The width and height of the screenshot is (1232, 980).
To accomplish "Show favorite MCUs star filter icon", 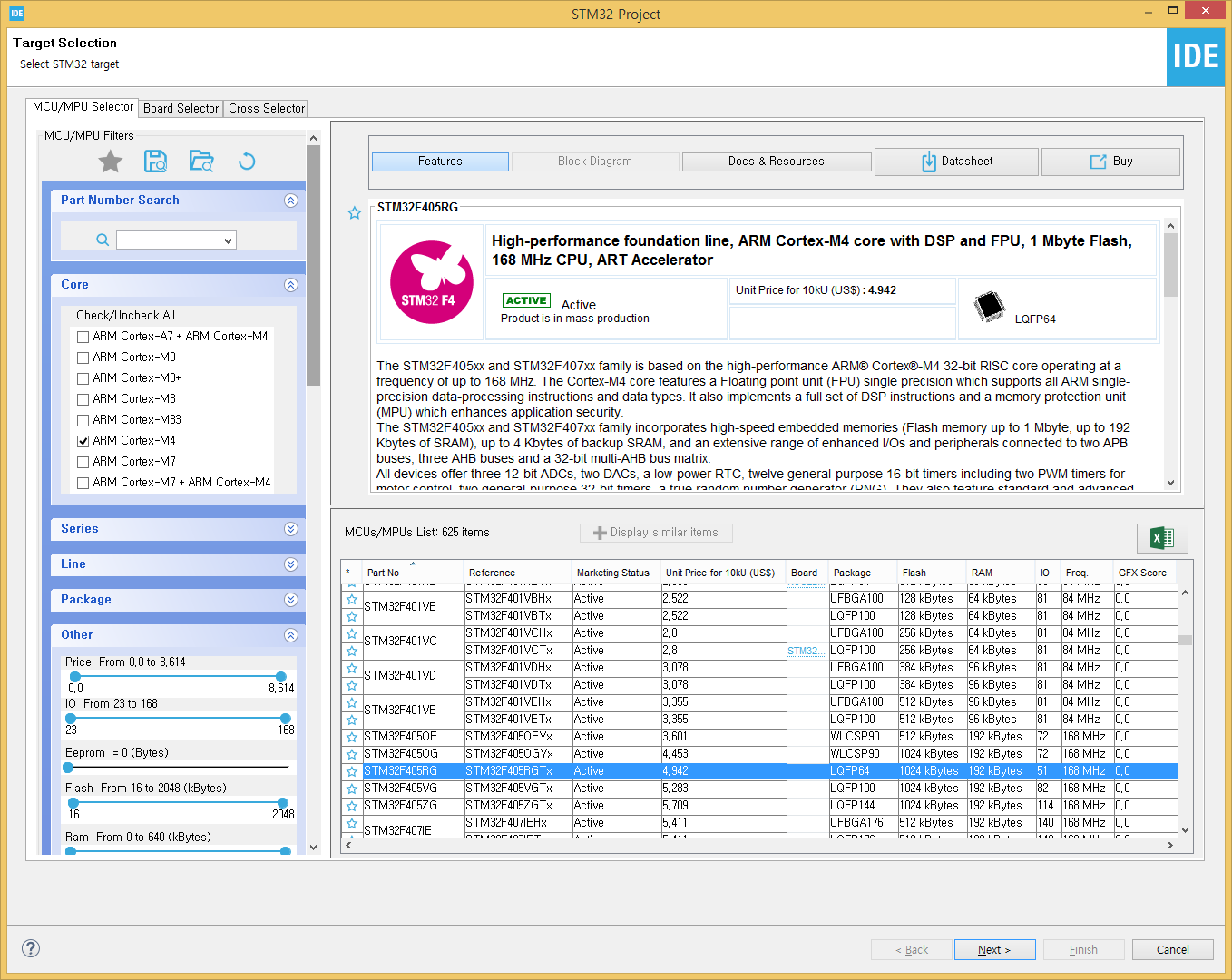I will (111, 162).
